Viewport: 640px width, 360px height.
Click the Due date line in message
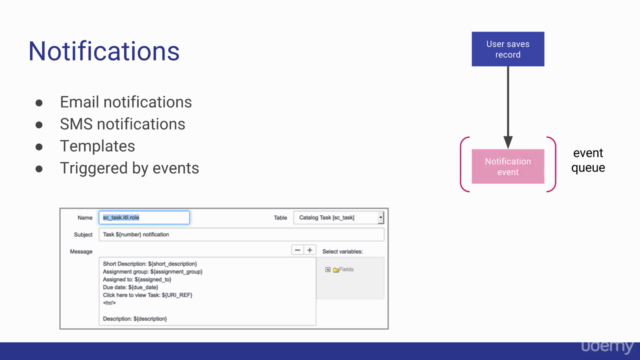pyautogui.click(x=130, y=287)
